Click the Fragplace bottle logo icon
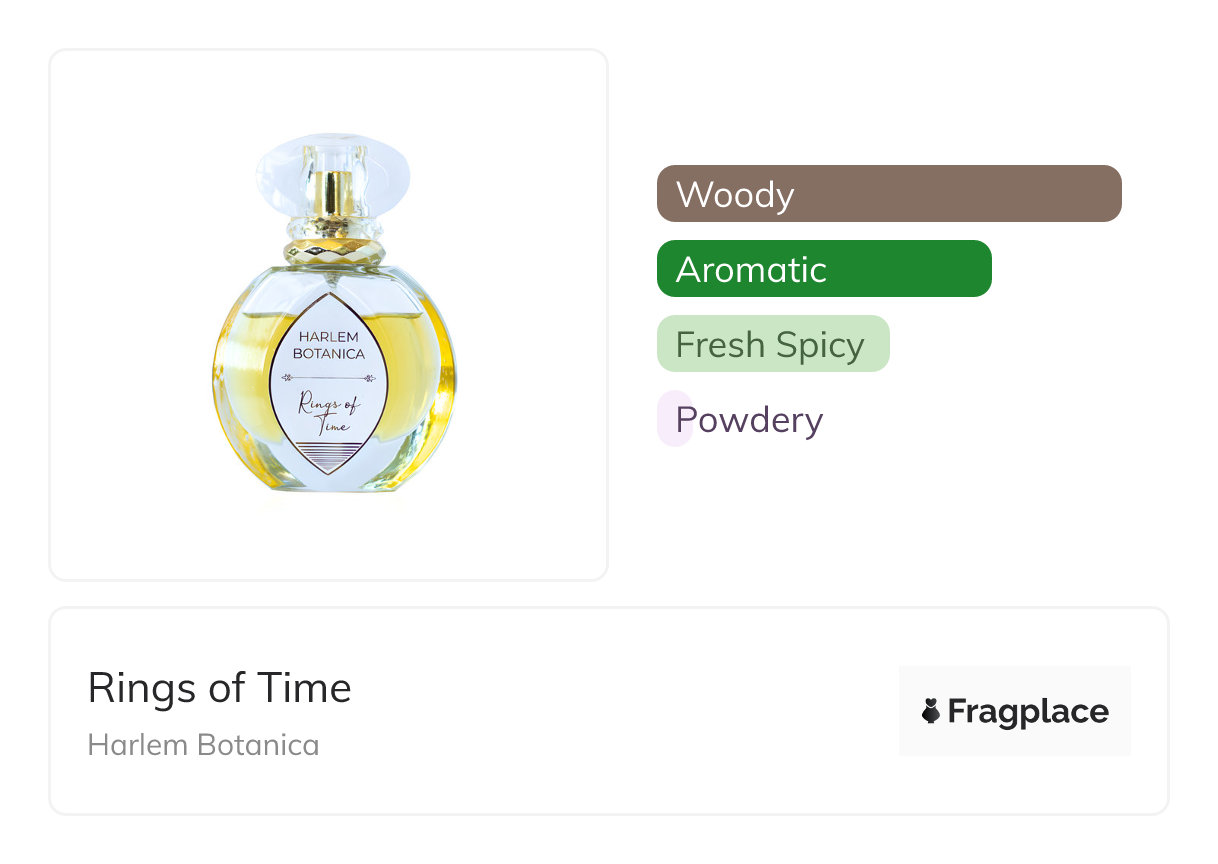 tap(930, 711)
